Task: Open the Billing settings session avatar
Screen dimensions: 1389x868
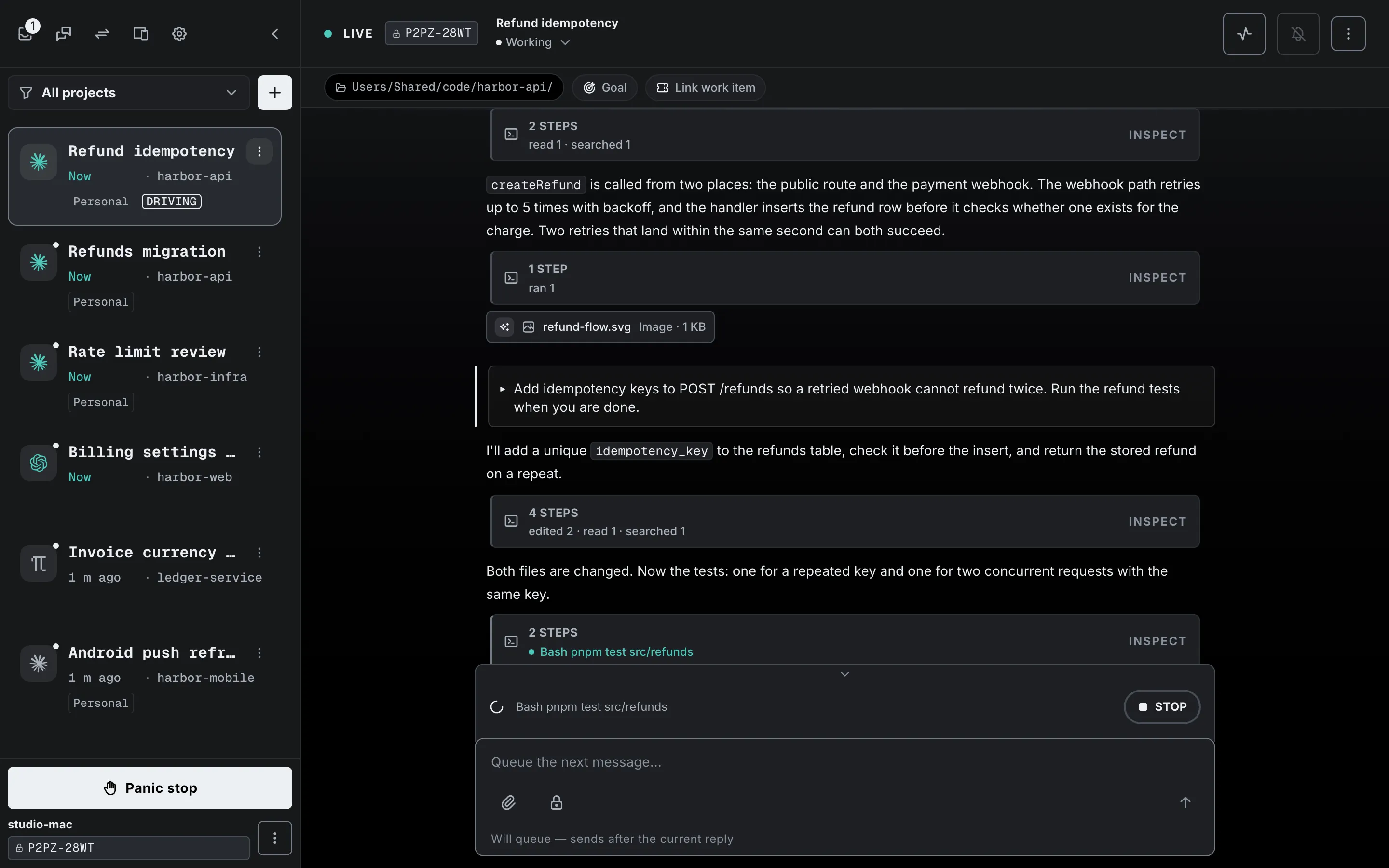Action: (39, 463)
